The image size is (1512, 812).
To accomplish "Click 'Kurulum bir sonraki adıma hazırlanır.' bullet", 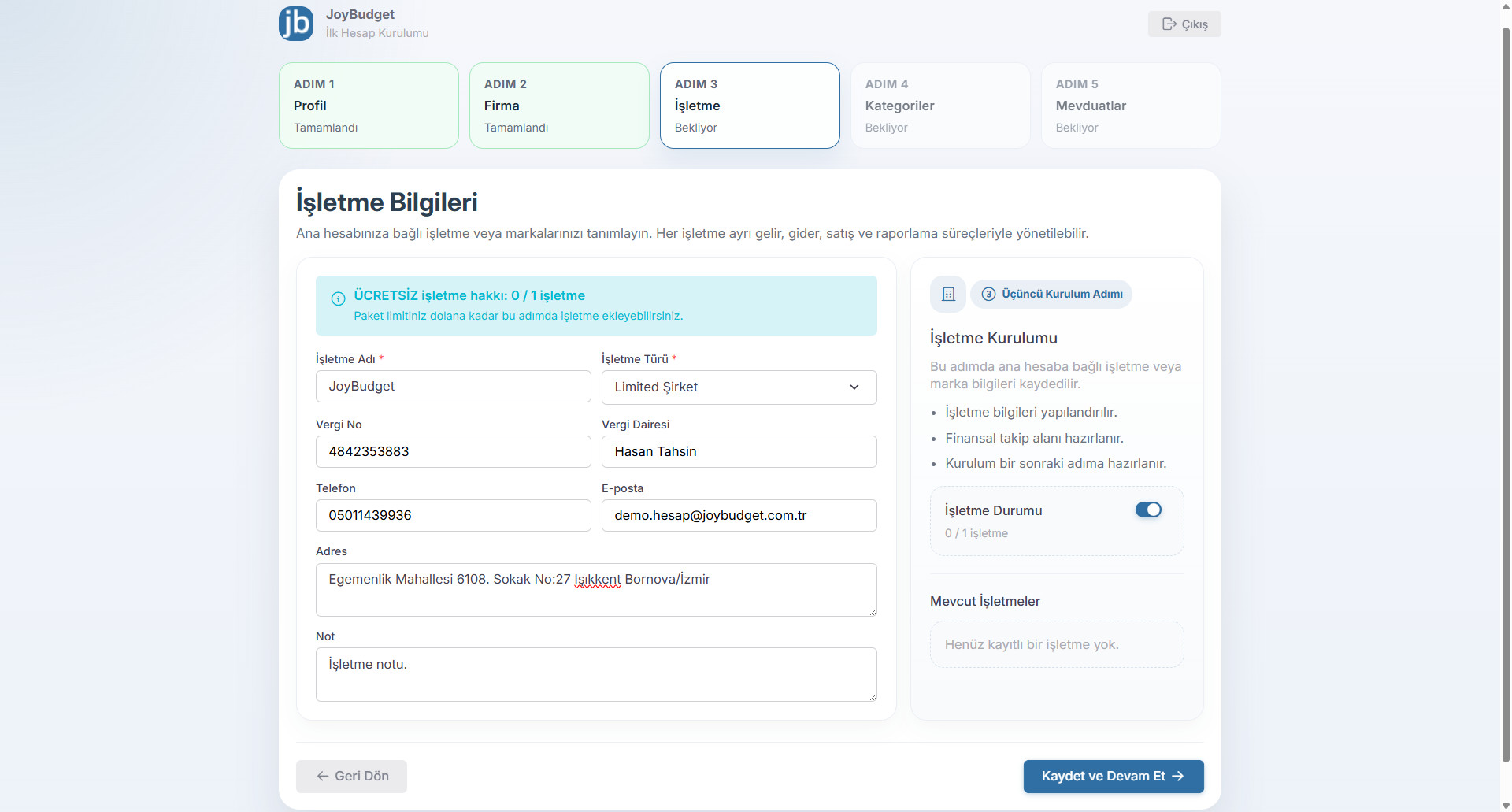I will (1055, 463).
